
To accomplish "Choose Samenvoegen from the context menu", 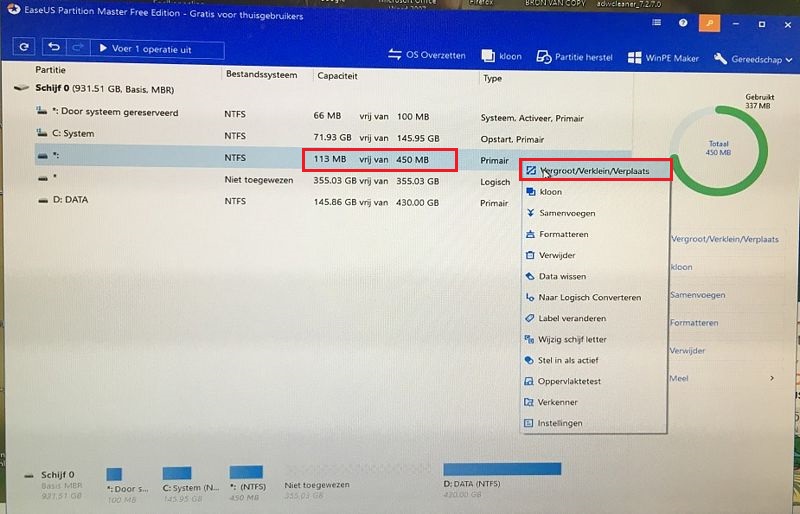I will (594, 213).
